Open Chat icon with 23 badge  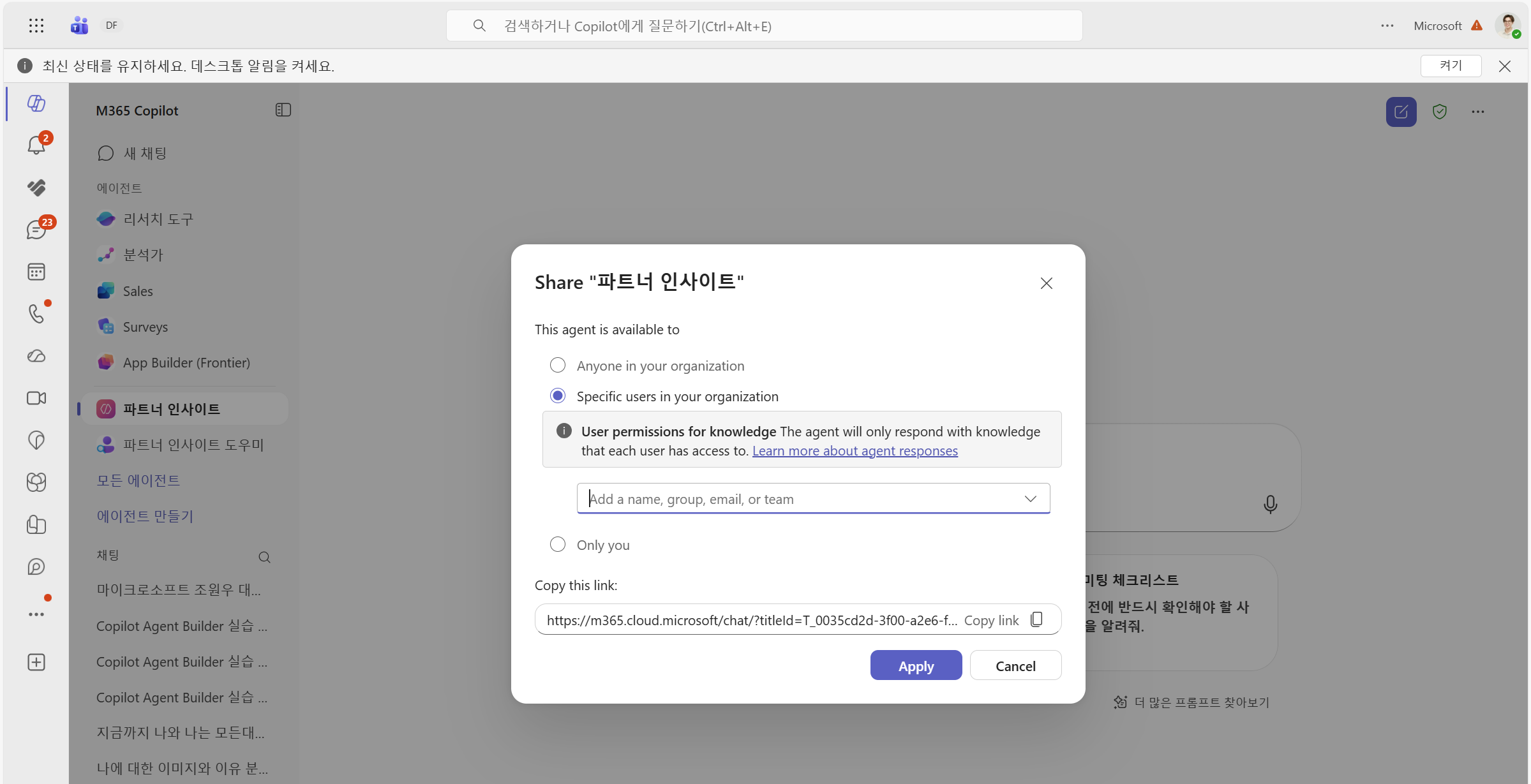pyautogui.click(x=36, y=229)
